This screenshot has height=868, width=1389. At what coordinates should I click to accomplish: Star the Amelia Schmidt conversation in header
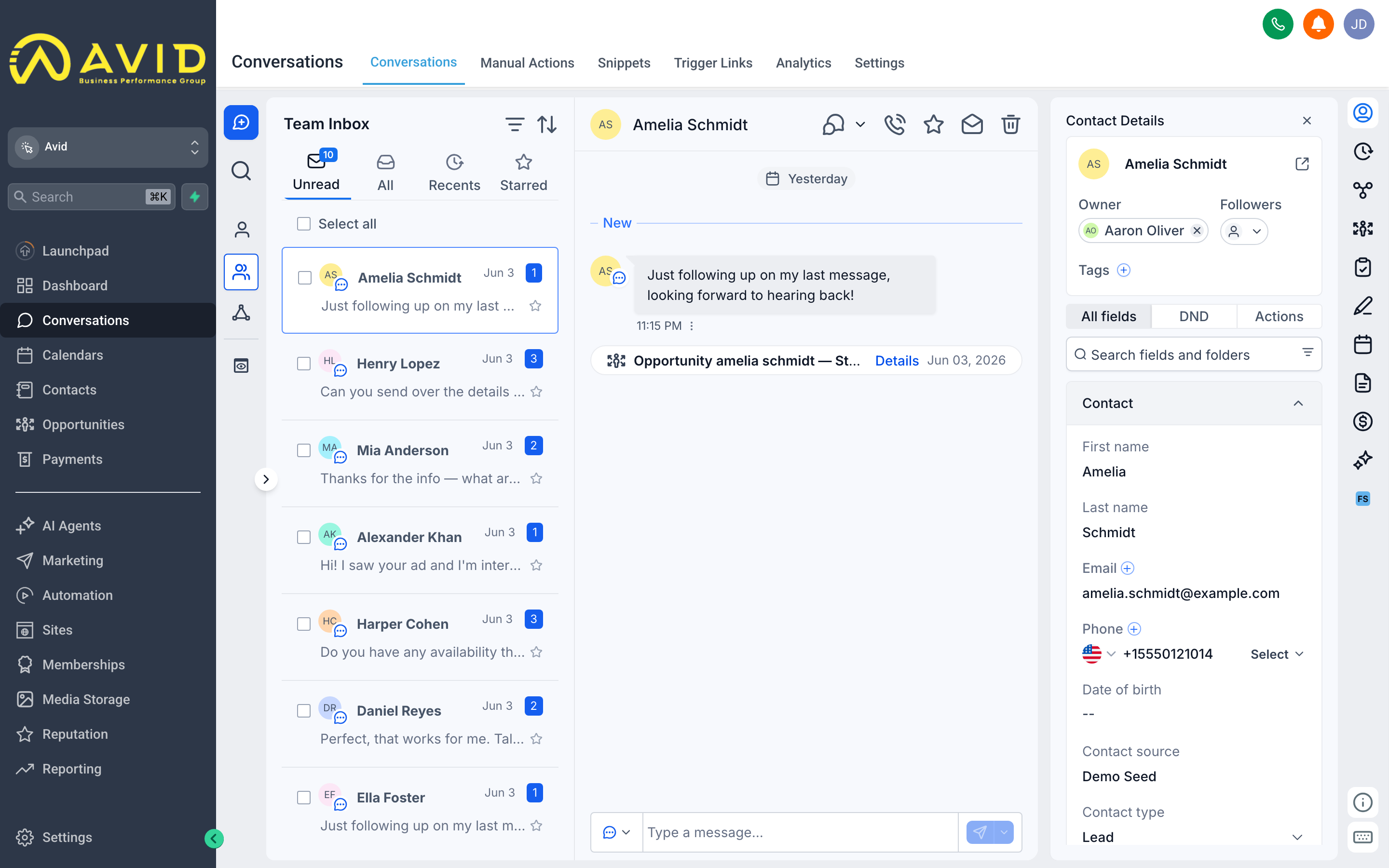click(933, 124)
